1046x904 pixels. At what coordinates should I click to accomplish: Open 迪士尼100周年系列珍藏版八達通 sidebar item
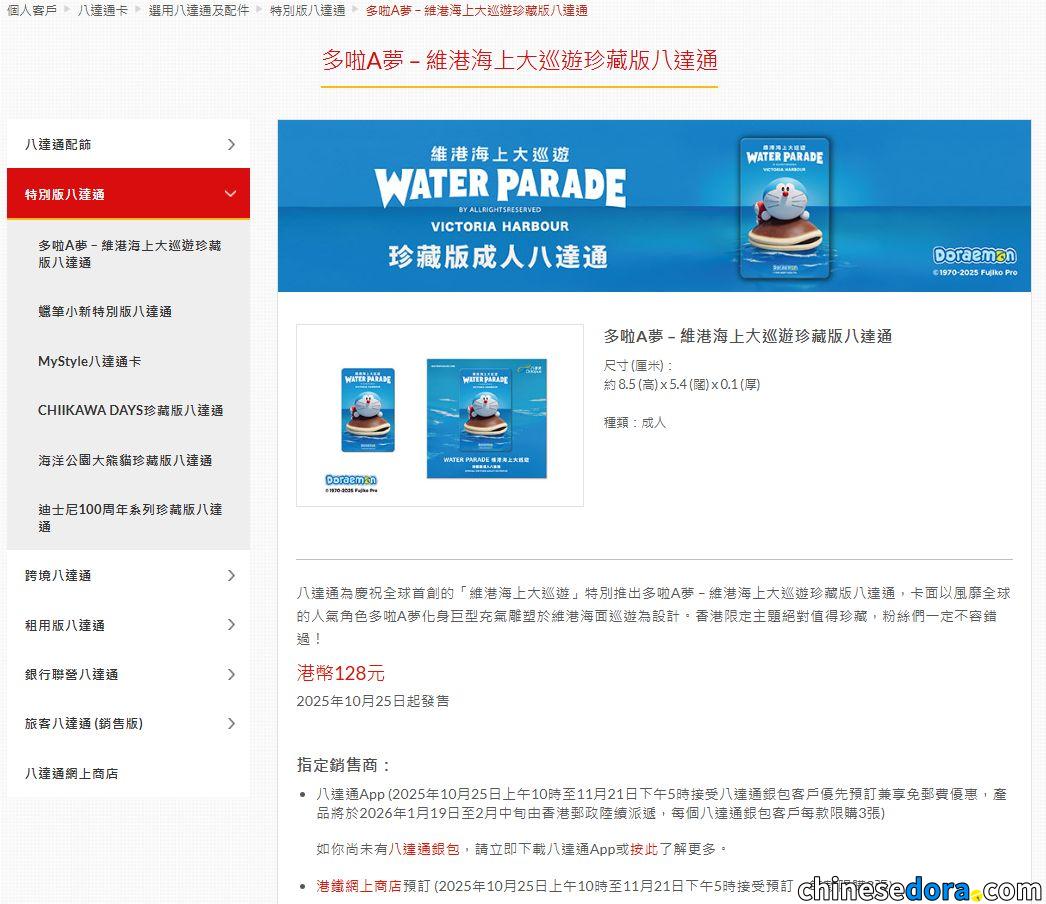pyautogui.click(x=130, y=517)
